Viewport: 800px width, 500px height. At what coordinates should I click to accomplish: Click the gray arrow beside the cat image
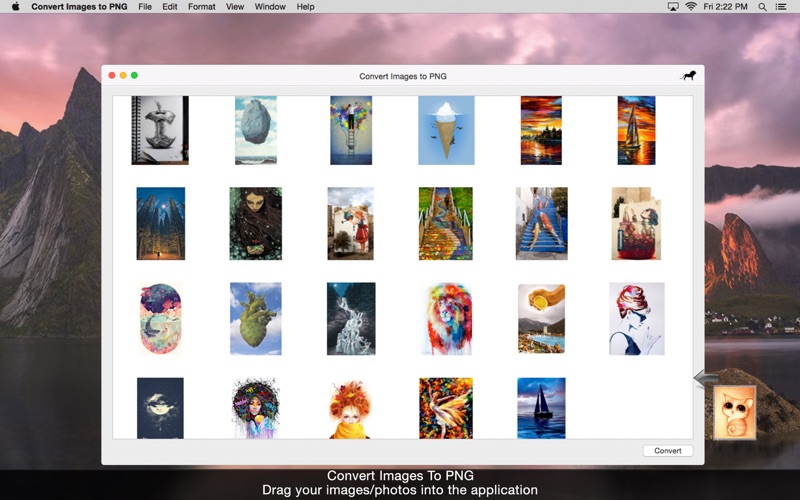[x=706, y=378]
